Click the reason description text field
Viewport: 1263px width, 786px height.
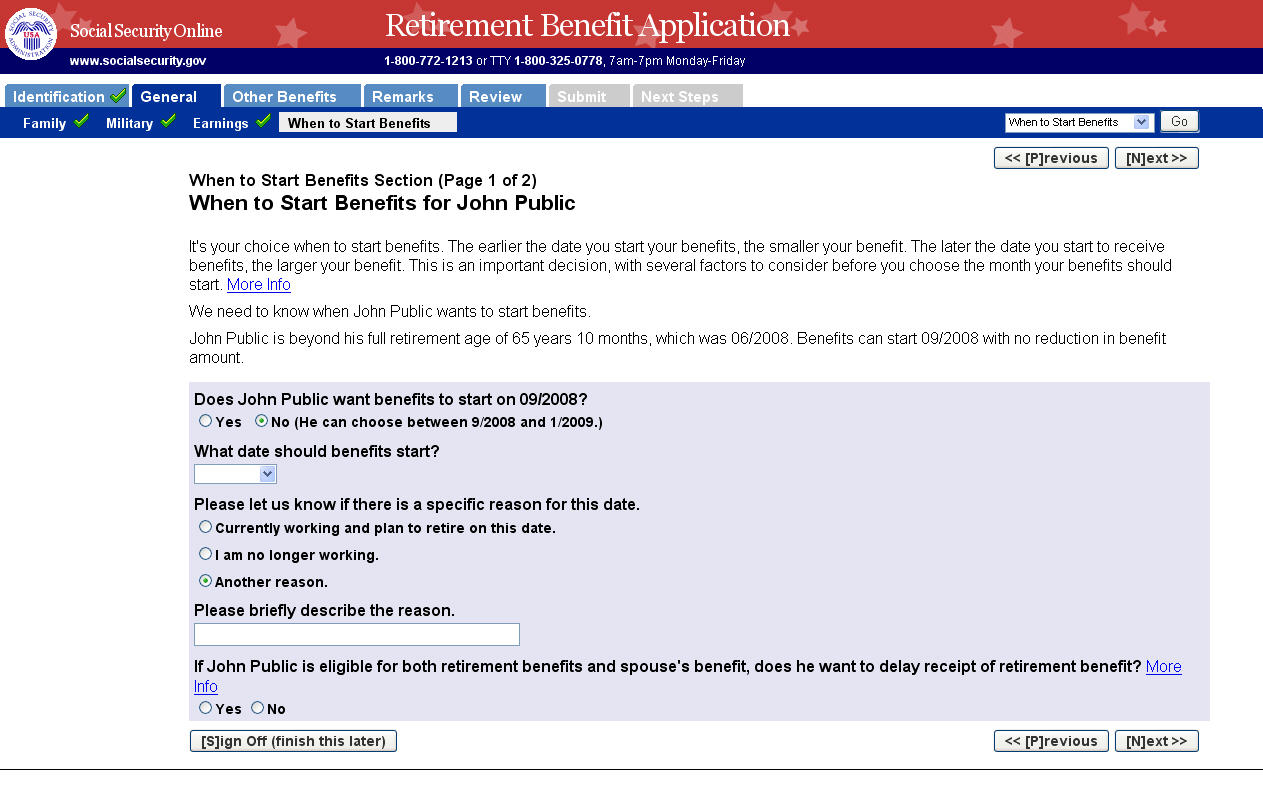point(357,634)
